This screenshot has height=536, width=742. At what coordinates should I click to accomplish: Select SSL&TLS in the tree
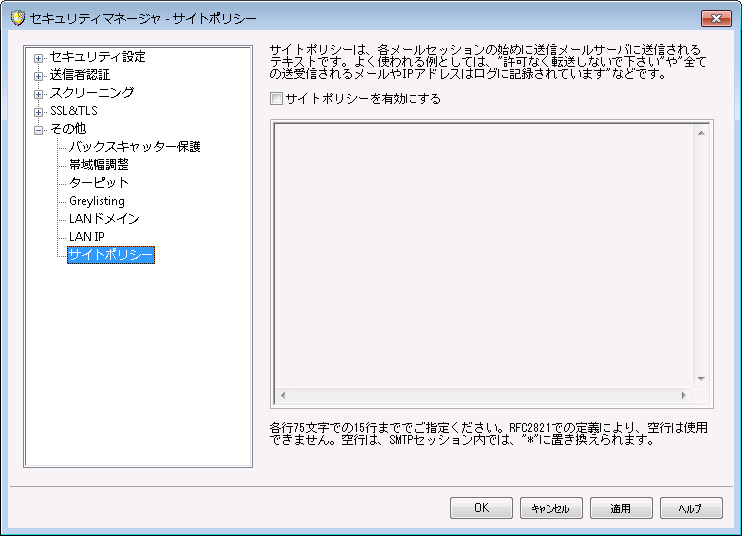pyautogui.click(x=74, y=111)
